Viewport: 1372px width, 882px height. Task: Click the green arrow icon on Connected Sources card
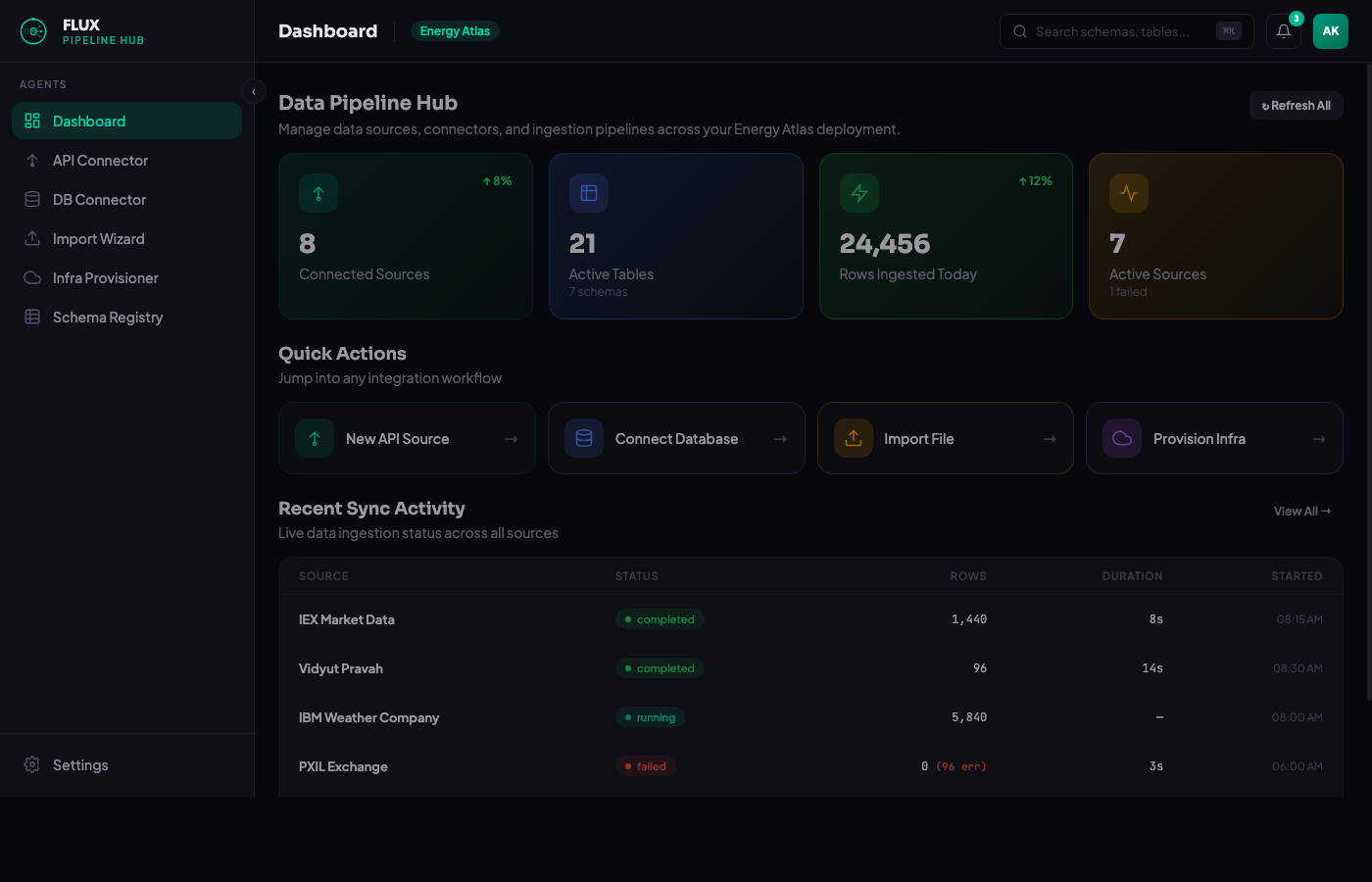click(x=318, y=193)
